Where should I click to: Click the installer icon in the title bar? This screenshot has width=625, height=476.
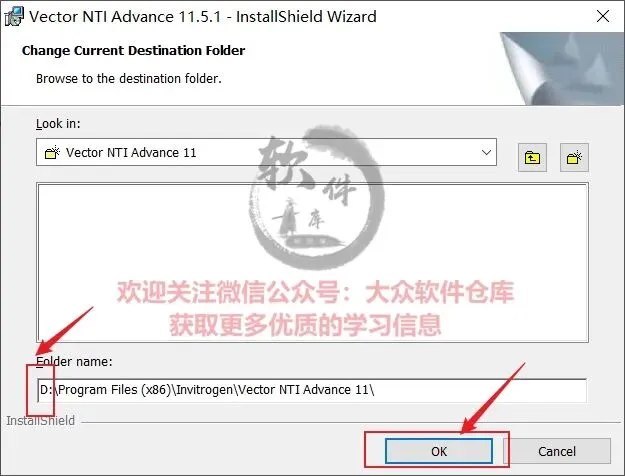(x=14, y=17)
